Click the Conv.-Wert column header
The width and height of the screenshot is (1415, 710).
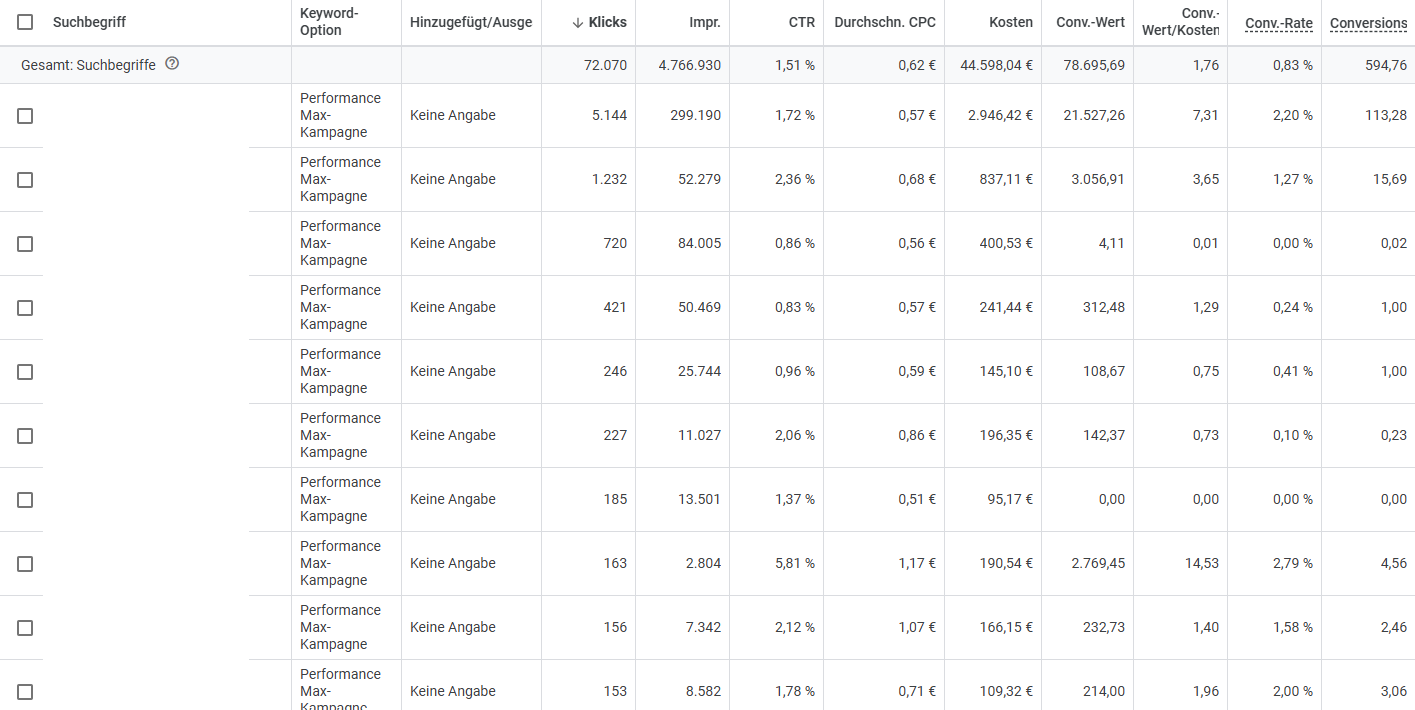coord(1090,22)
